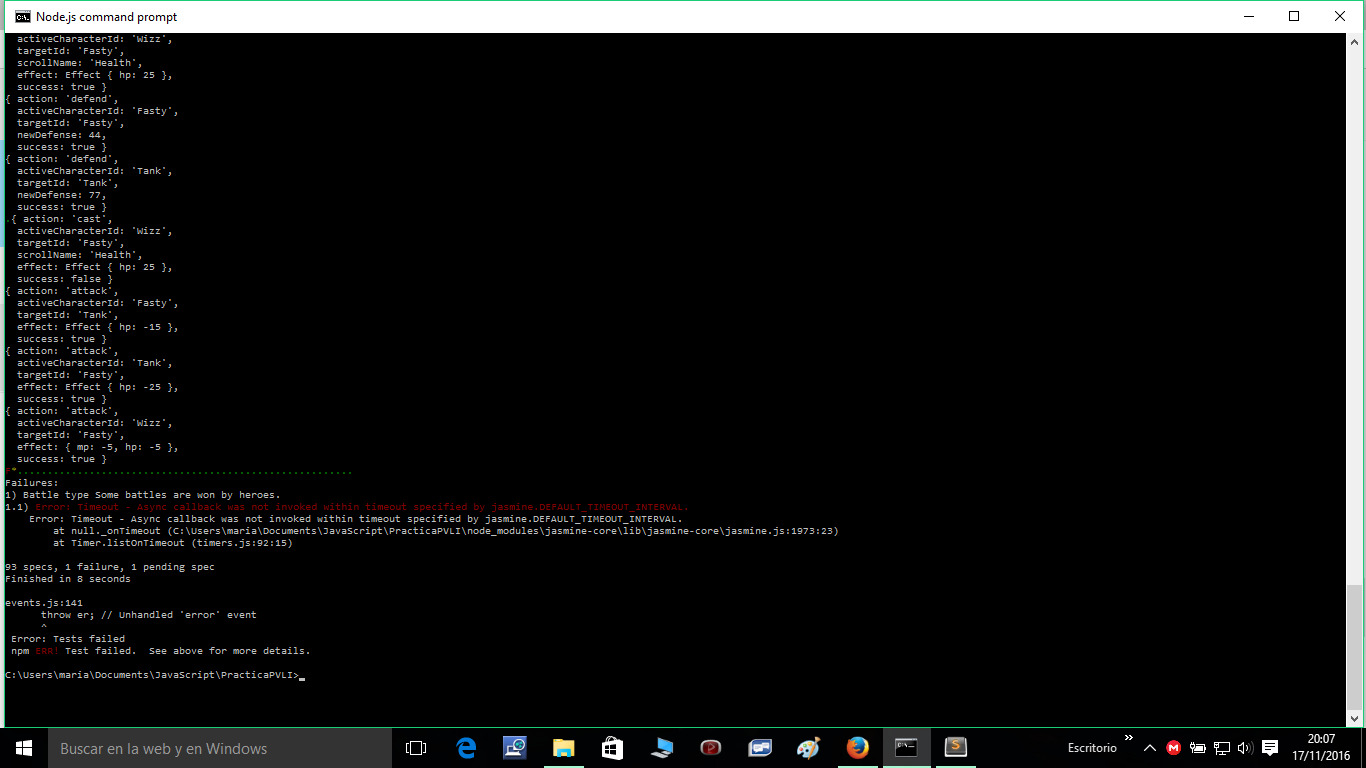This screenshot has width=1366, height=768.
Task: Click '93 specs, 1 failure, 1 pending spec'
Action: [110, 567]
